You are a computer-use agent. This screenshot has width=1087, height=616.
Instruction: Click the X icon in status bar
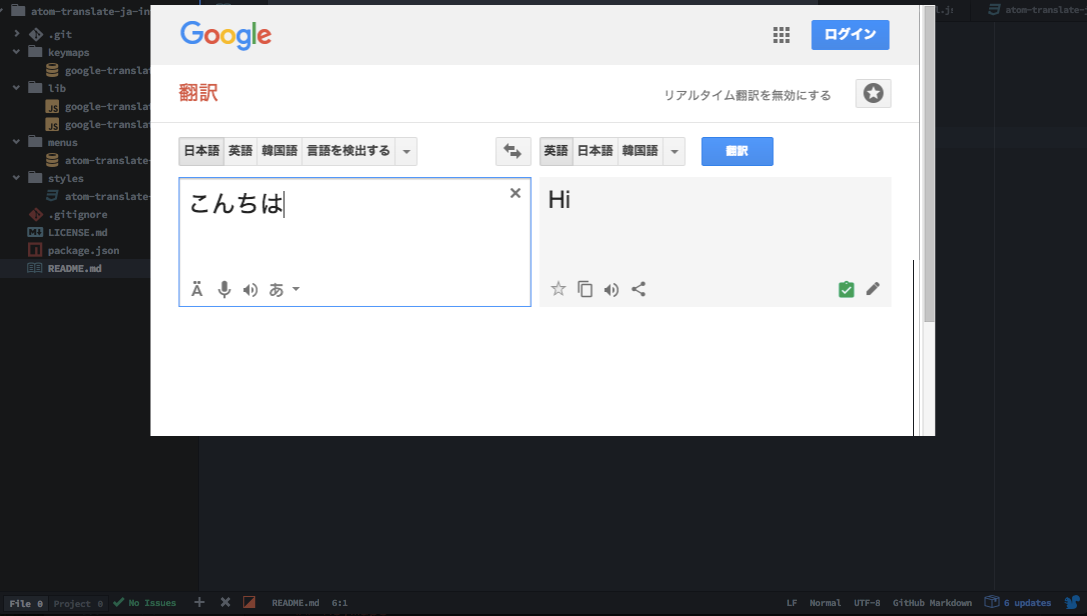(x=225, y=602)
